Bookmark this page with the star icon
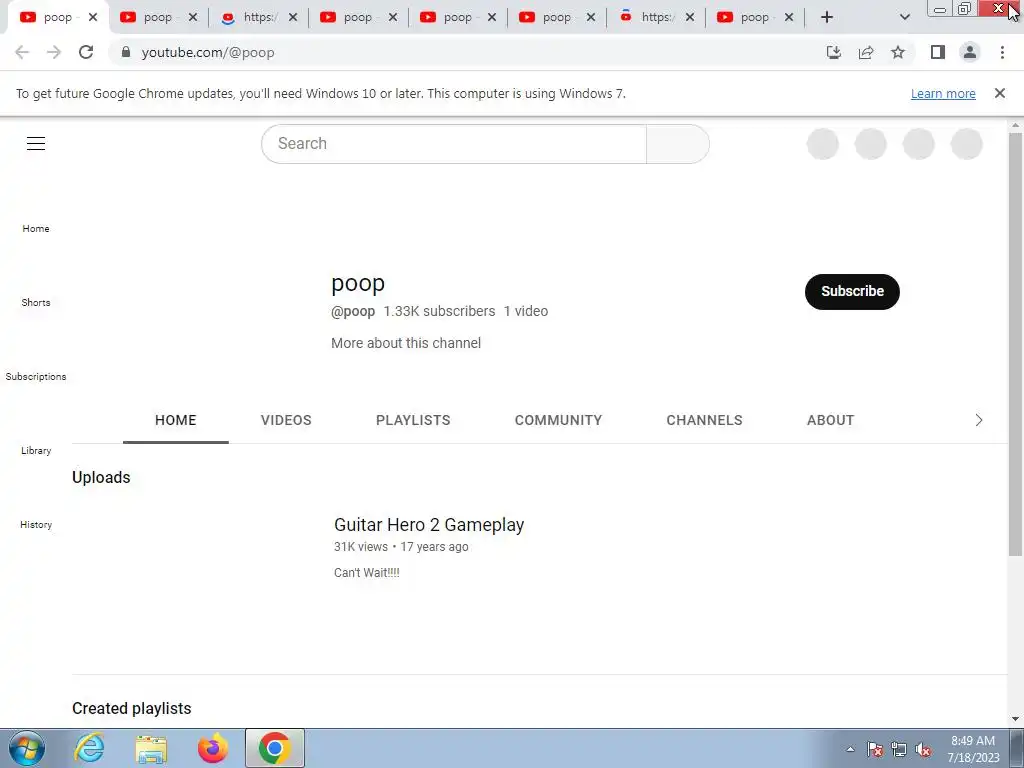This screenshot has width=1024, height=768. tap(898, 52)
